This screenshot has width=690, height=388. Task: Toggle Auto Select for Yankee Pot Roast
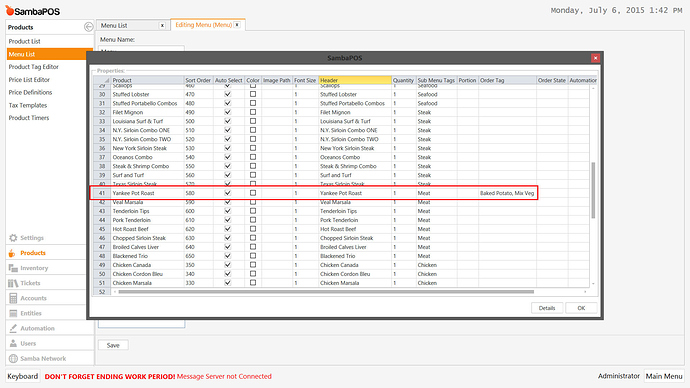click(228, 193)
